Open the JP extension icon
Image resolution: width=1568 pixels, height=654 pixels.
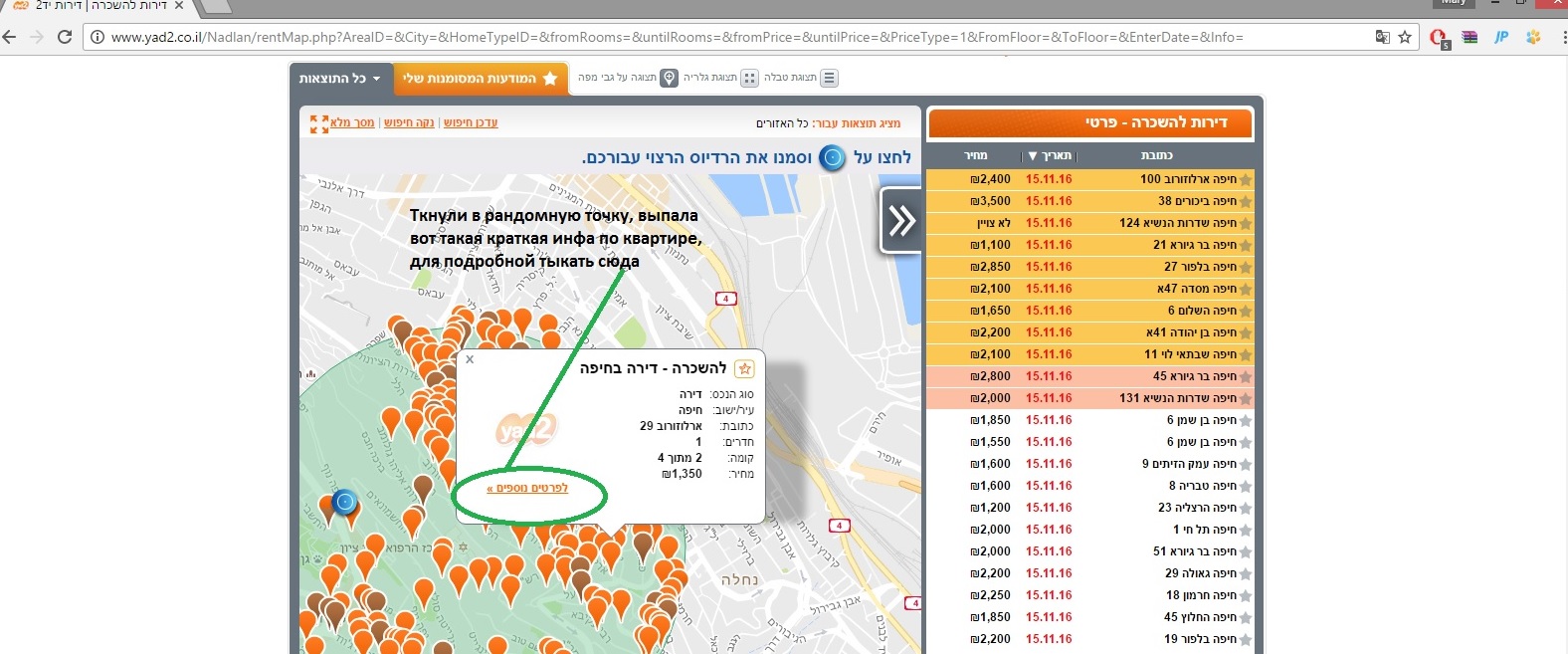pyautogui.click(x=1501, y=37)
